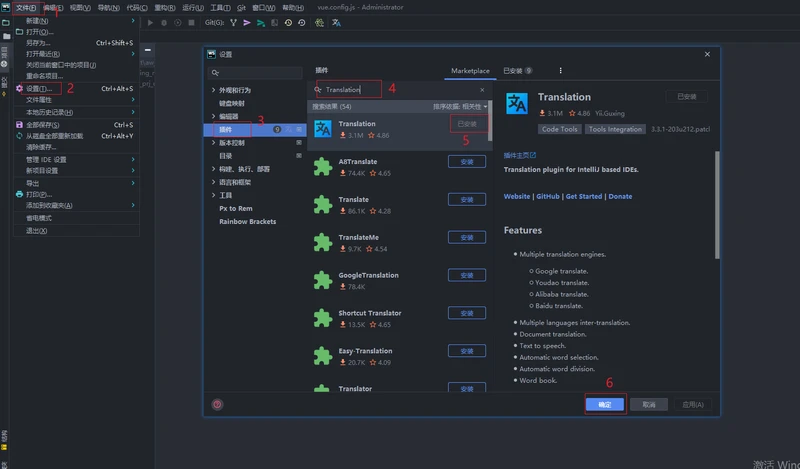Image resolution: width=800 pixels, height=469 pixels.
Task: Click the Run with coverage icon in the toolbar
Action: [x=178, y=22]
